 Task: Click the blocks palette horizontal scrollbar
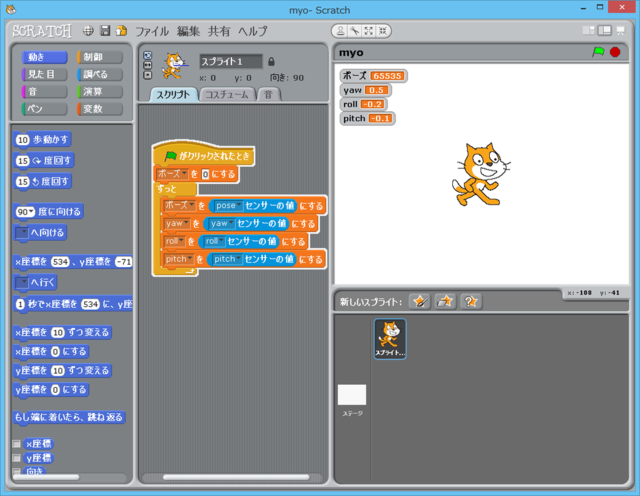[x=46, y=477]
